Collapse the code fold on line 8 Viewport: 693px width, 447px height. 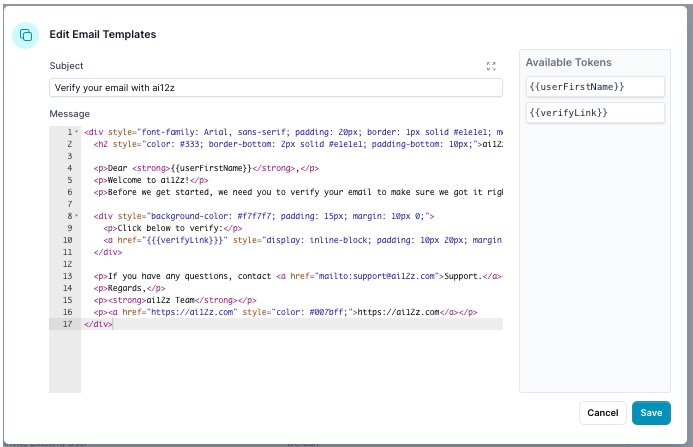click(76, 216)
